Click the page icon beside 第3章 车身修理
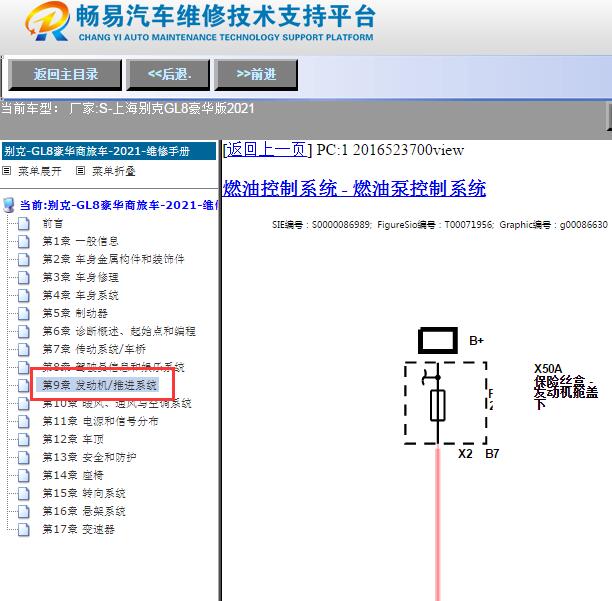 pyautogui.click(x=24, y=277)
